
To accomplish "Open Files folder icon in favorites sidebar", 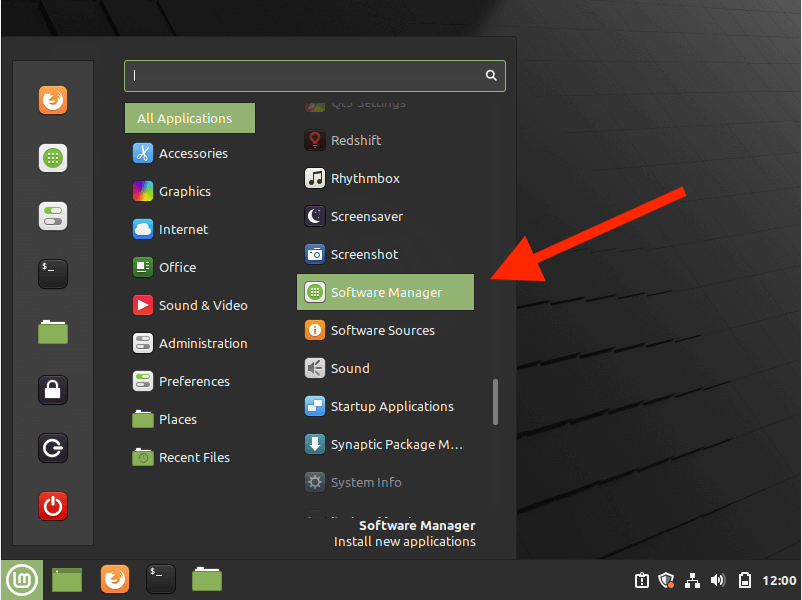I will (x=53, y=332).
